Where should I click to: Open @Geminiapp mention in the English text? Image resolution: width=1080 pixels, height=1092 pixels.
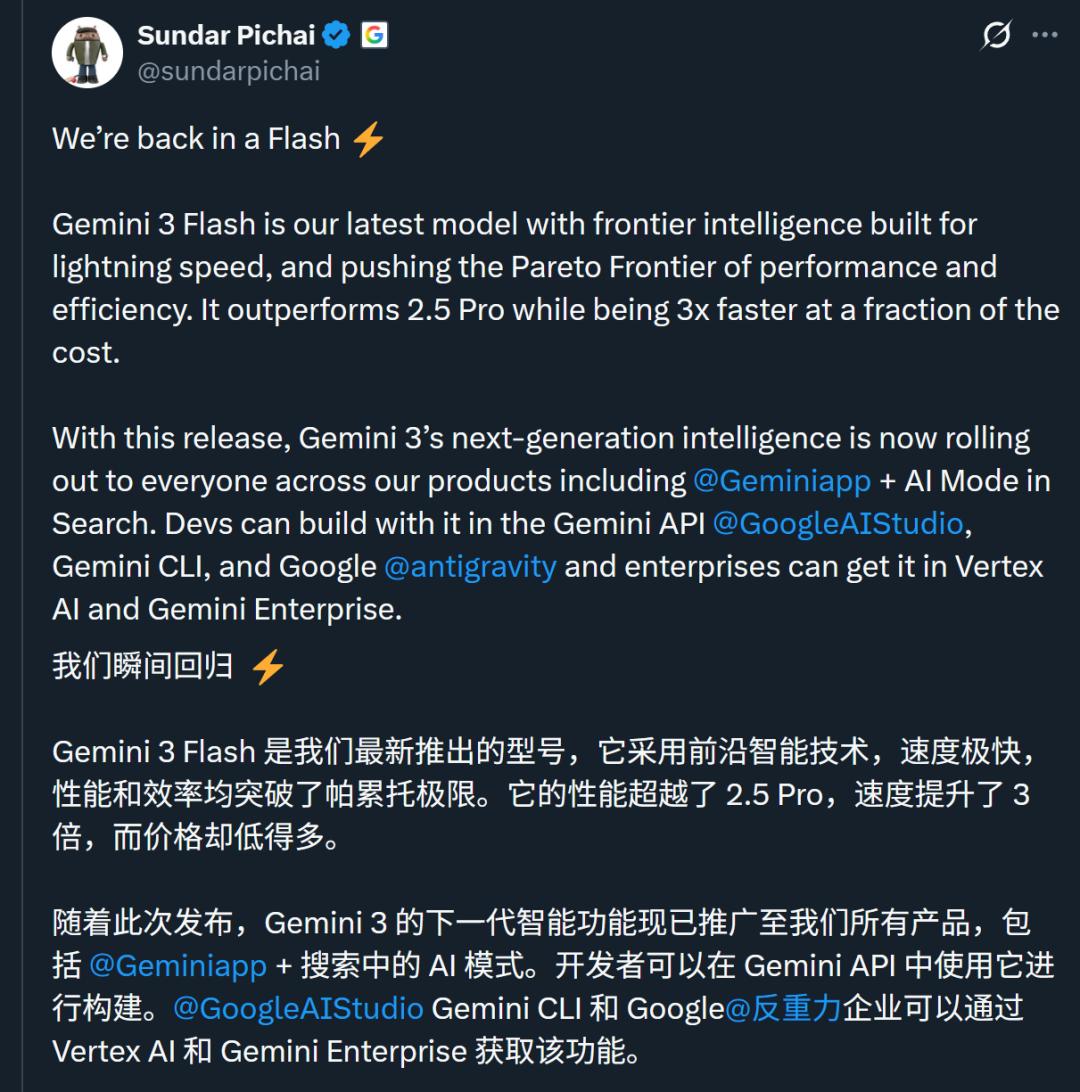click(782, 480)
